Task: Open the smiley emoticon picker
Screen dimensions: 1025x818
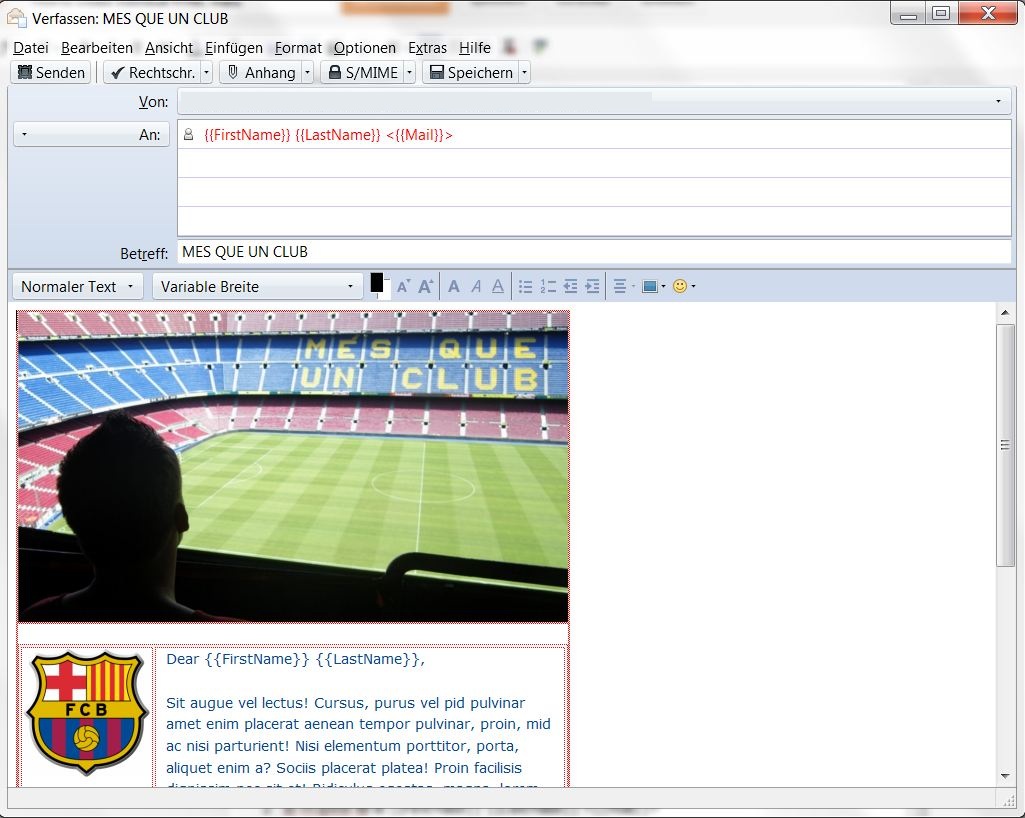Action: 684,286
